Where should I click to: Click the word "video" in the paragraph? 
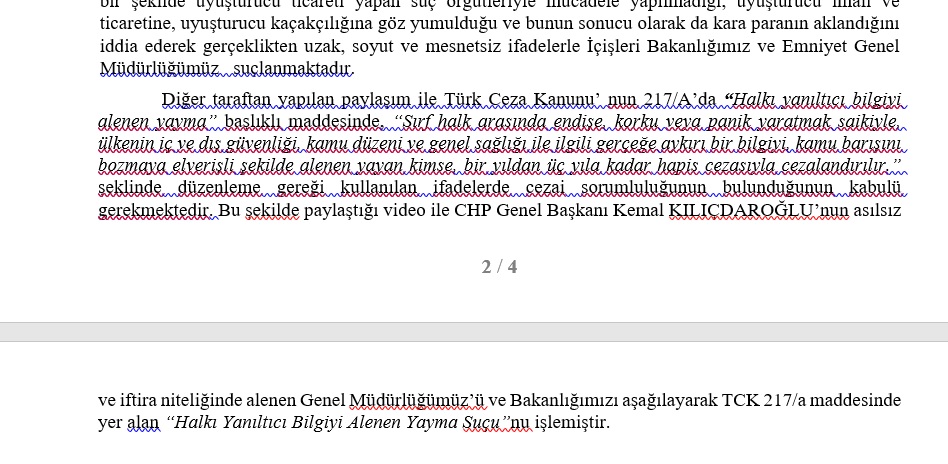403,211
